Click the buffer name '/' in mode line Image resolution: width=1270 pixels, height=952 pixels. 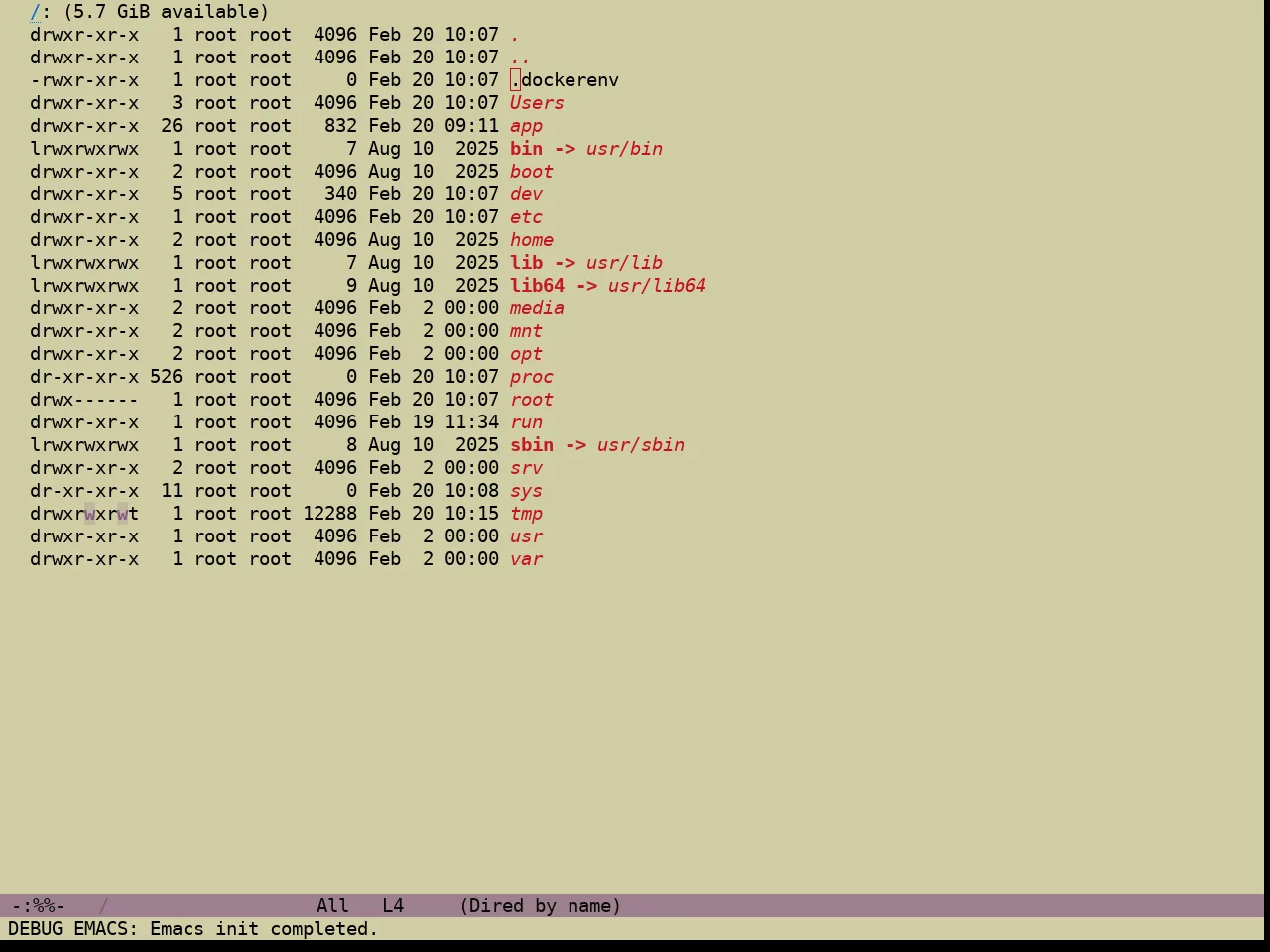[x=103, y=906]
